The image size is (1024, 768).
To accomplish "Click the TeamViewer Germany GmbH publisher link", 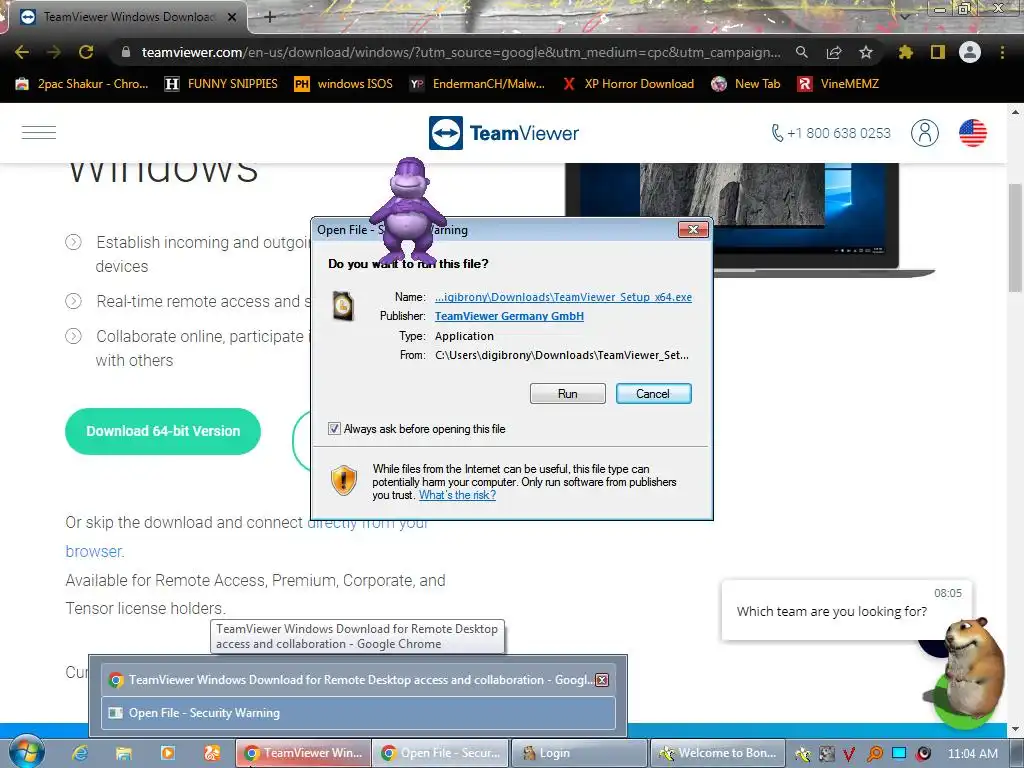I will [x=509, y=316].
